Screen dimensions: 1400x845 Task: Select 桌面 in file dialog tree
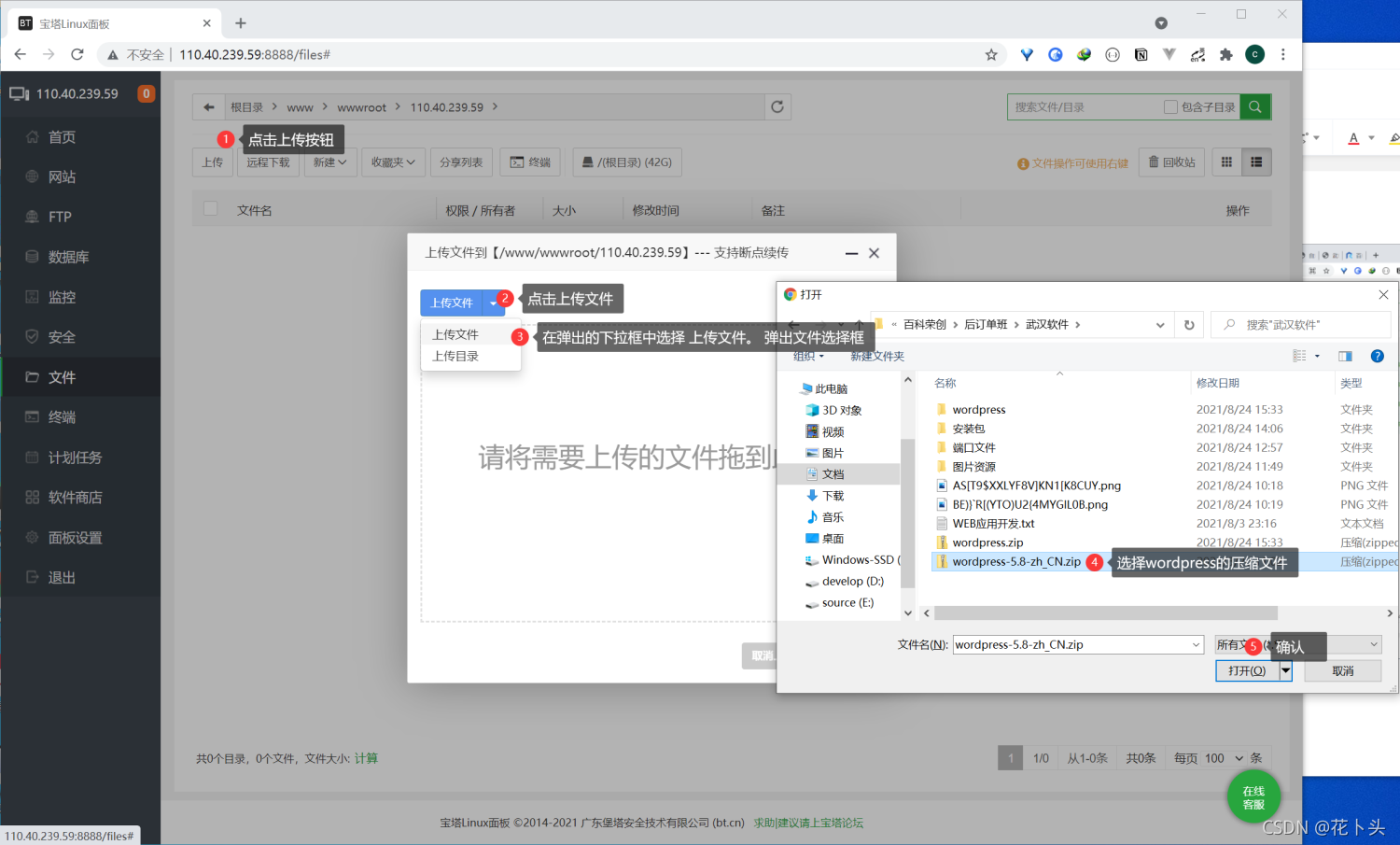pyautogui.click(x=825, y=539)
